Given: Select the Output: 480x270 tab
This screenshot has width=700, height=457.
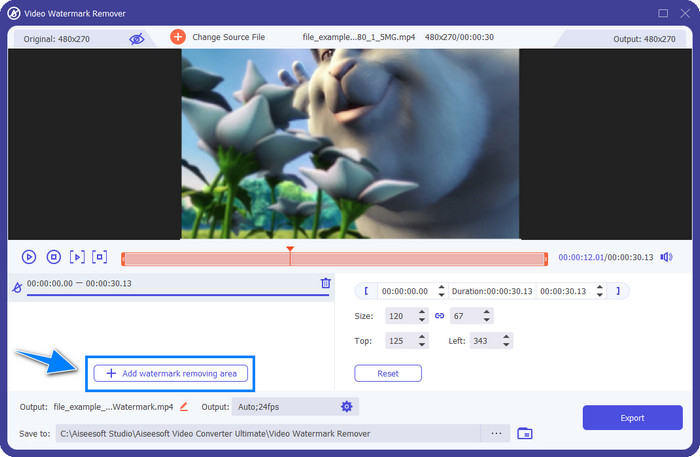Looking at the screenshot, I should 623,39.
